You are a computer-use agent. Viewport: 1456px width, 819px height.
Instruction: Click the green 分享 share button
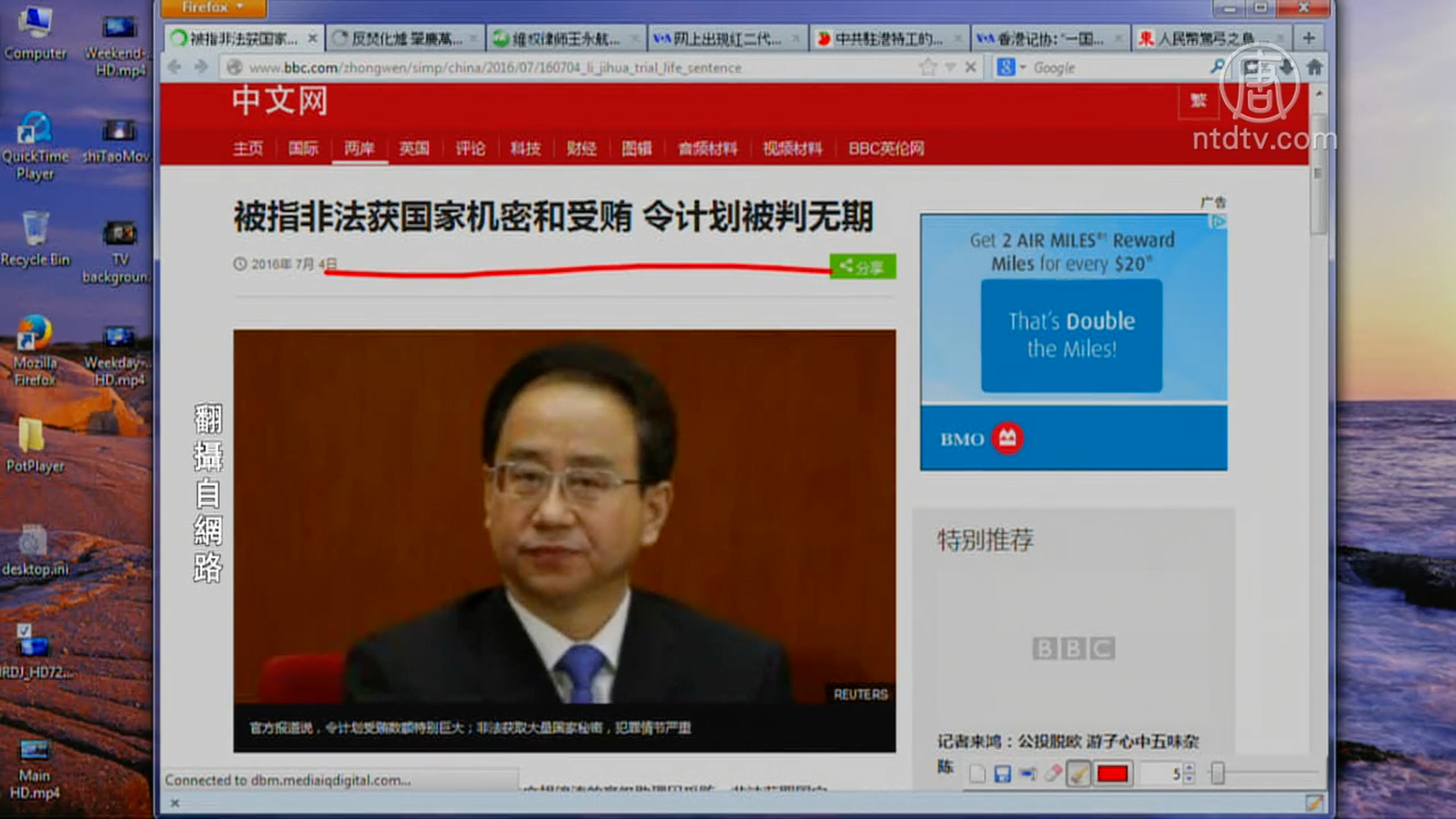(x=862, y=267)
